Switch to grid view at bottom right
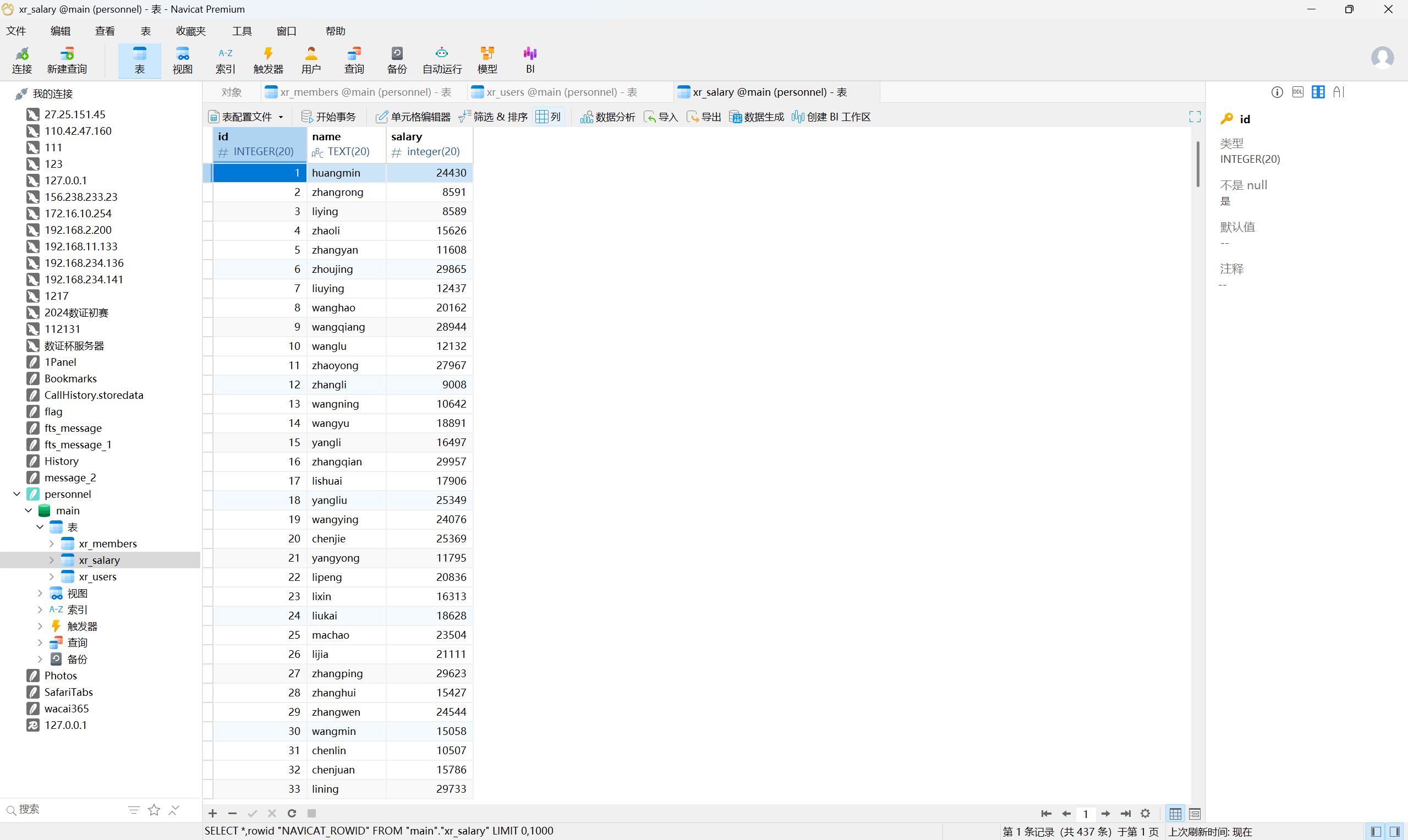 [1175, 814]
